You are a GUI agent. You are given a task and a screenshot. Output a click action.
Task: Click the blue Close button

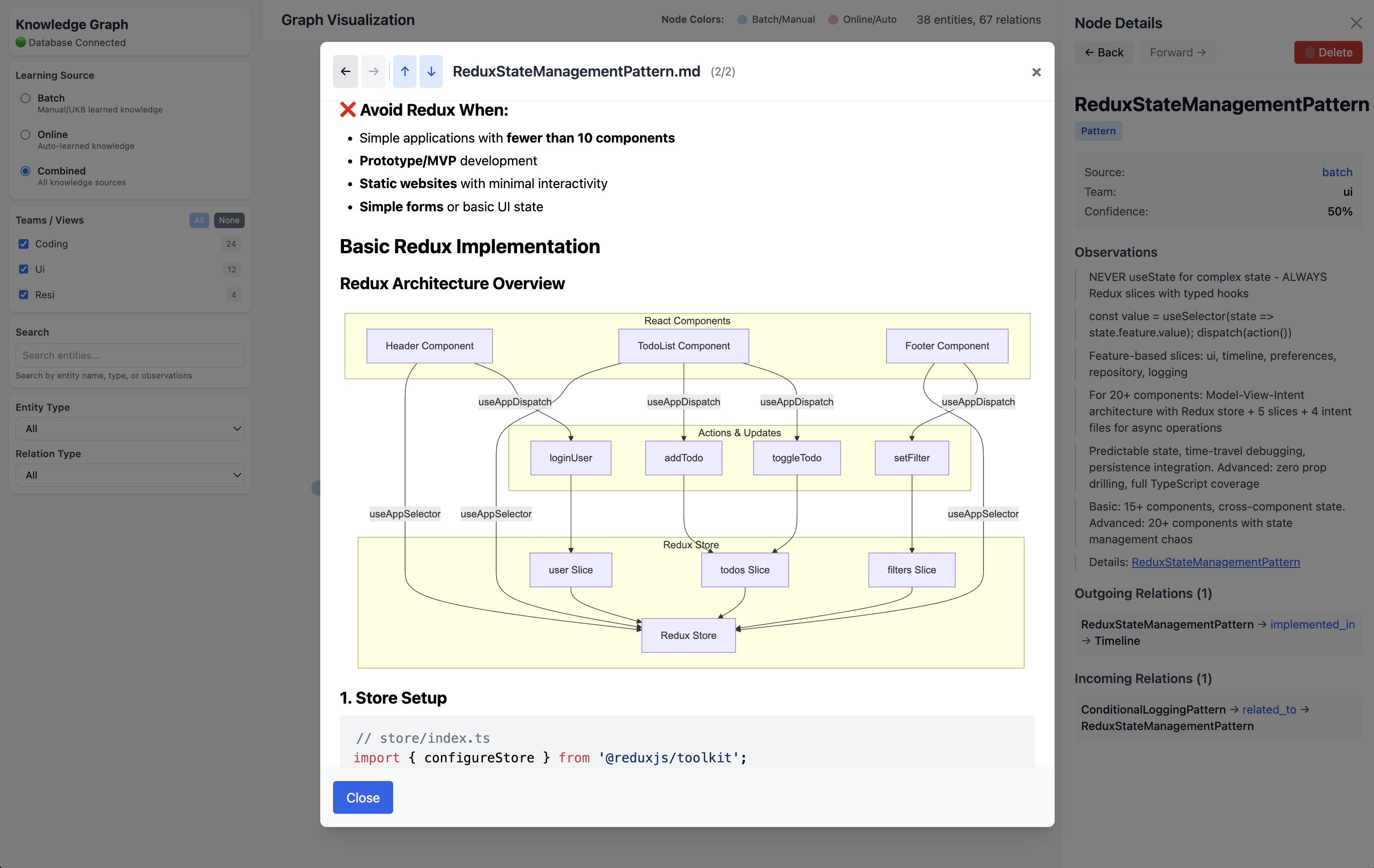coord(363,797)
